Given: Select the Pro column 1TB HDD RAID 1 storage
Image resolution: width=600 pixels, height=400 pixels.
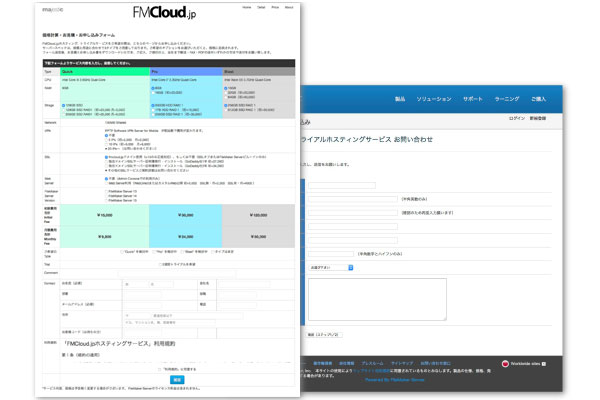Looking at the screenshot, I should tap(153, 110).
